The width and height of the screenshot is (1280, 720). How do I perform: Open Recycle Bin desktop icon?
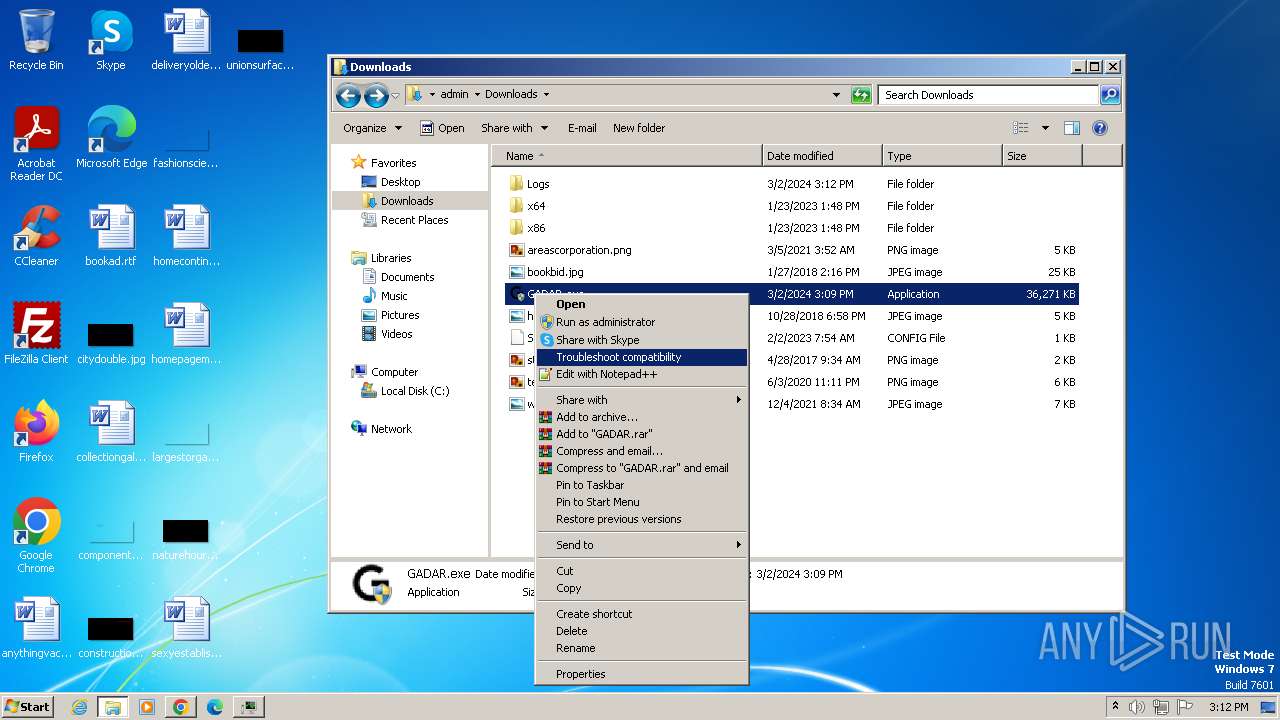36,42
